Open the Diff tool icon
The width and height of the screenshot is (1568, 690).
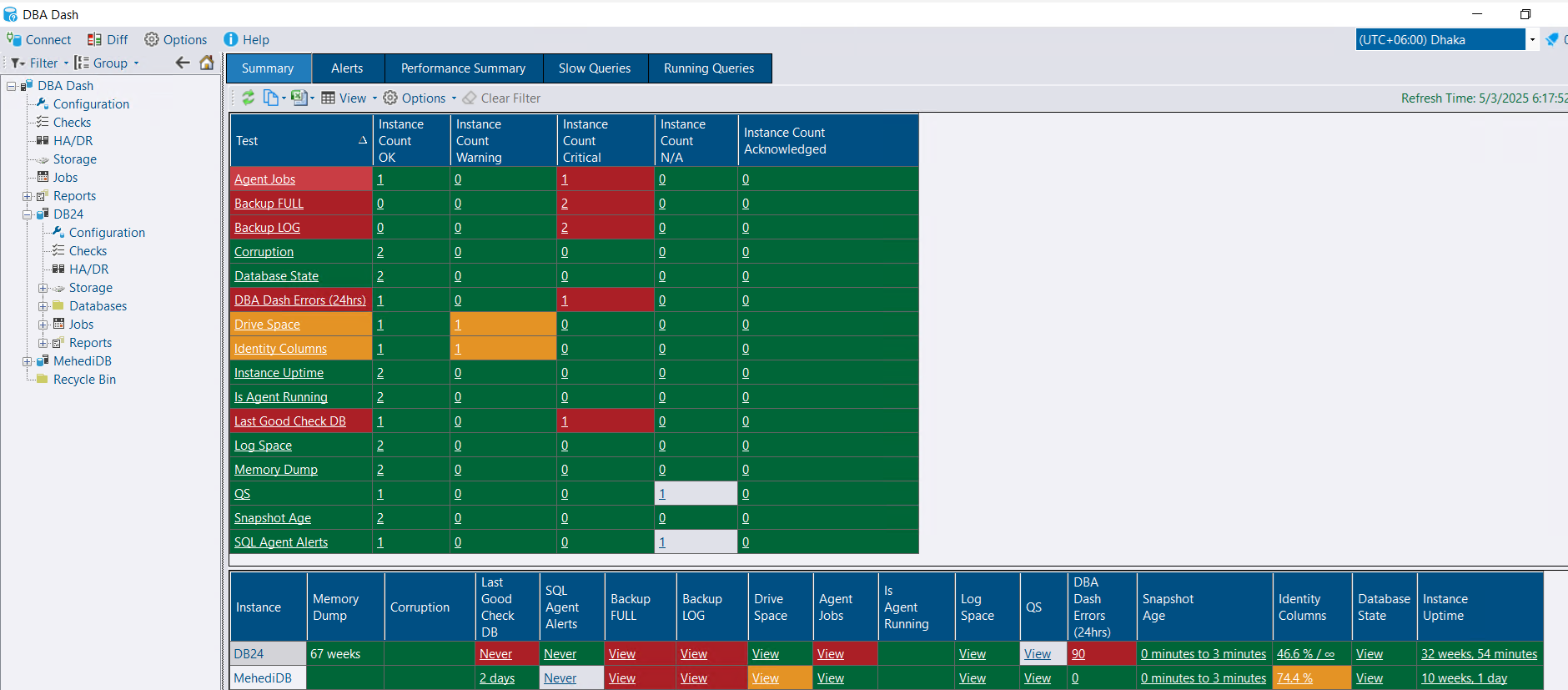pos(94,39)
